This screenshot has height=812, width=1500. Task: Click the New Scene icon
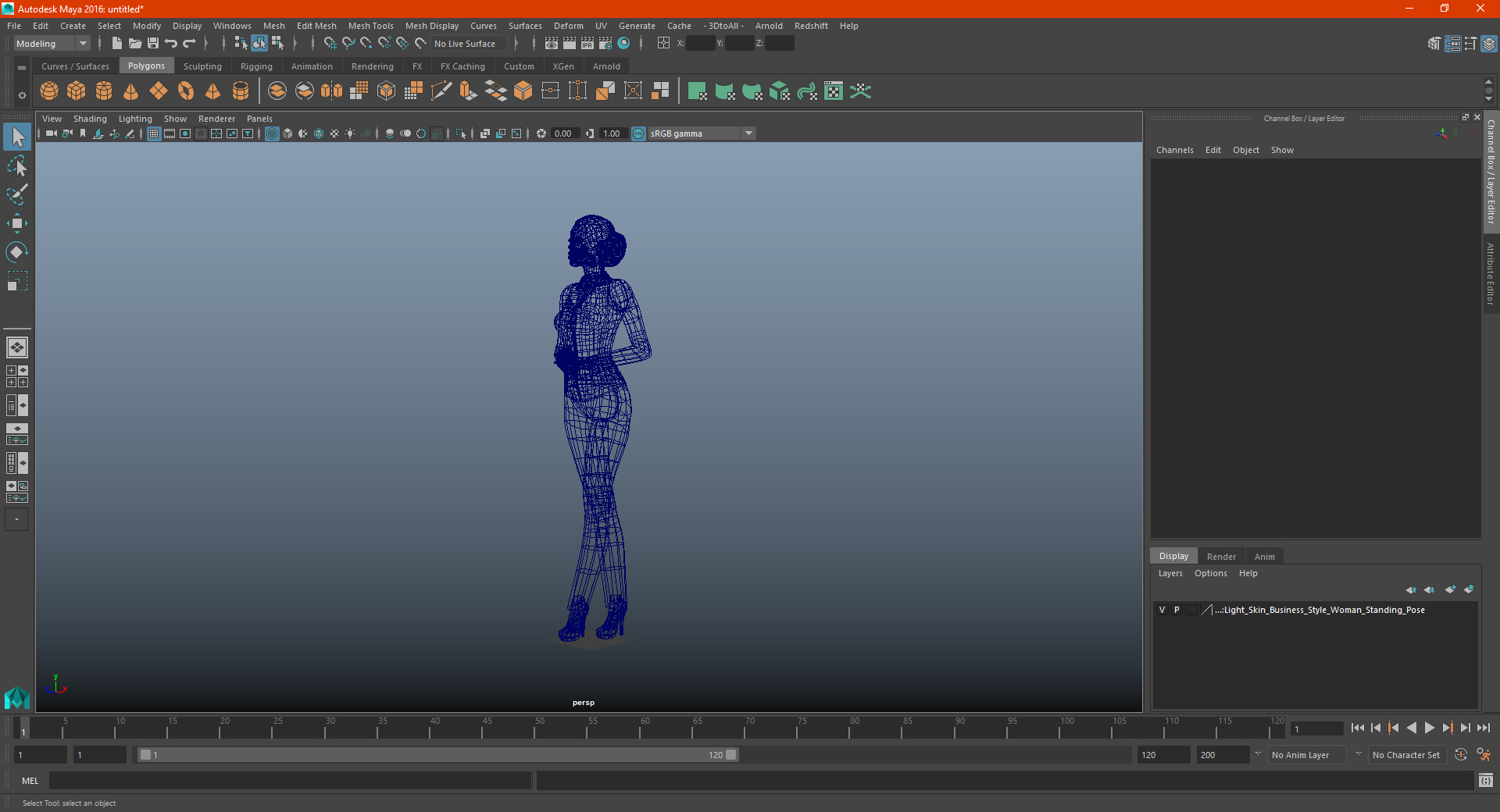pos(117,44)
